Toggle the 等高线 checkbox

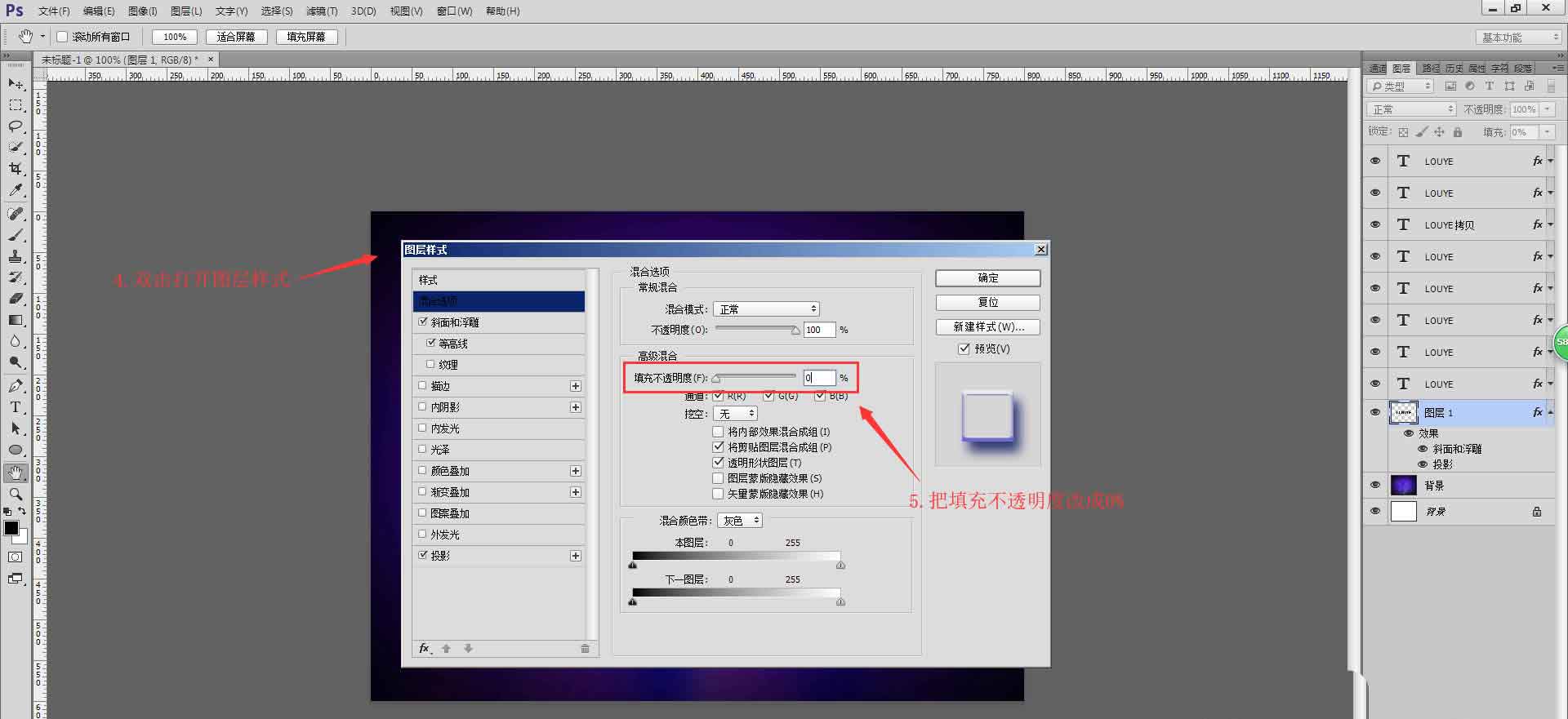(431, 343)
